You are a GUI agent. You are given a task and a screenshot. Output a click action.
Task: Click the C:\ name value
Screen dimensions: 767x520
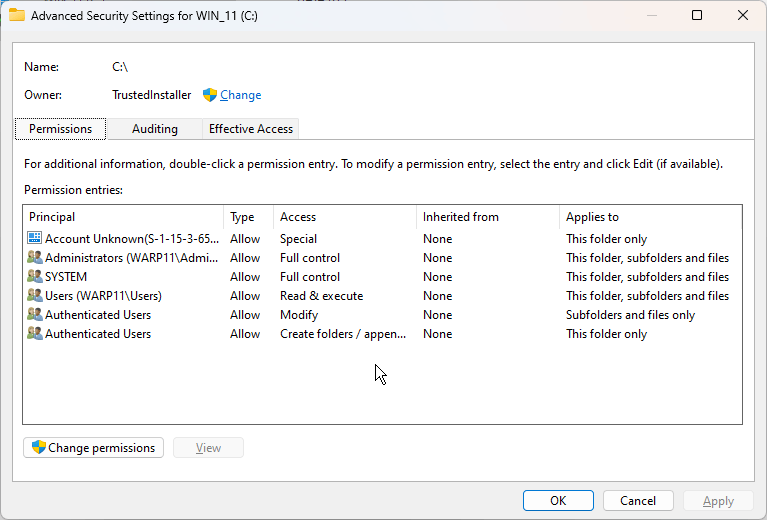coord(120,67)
